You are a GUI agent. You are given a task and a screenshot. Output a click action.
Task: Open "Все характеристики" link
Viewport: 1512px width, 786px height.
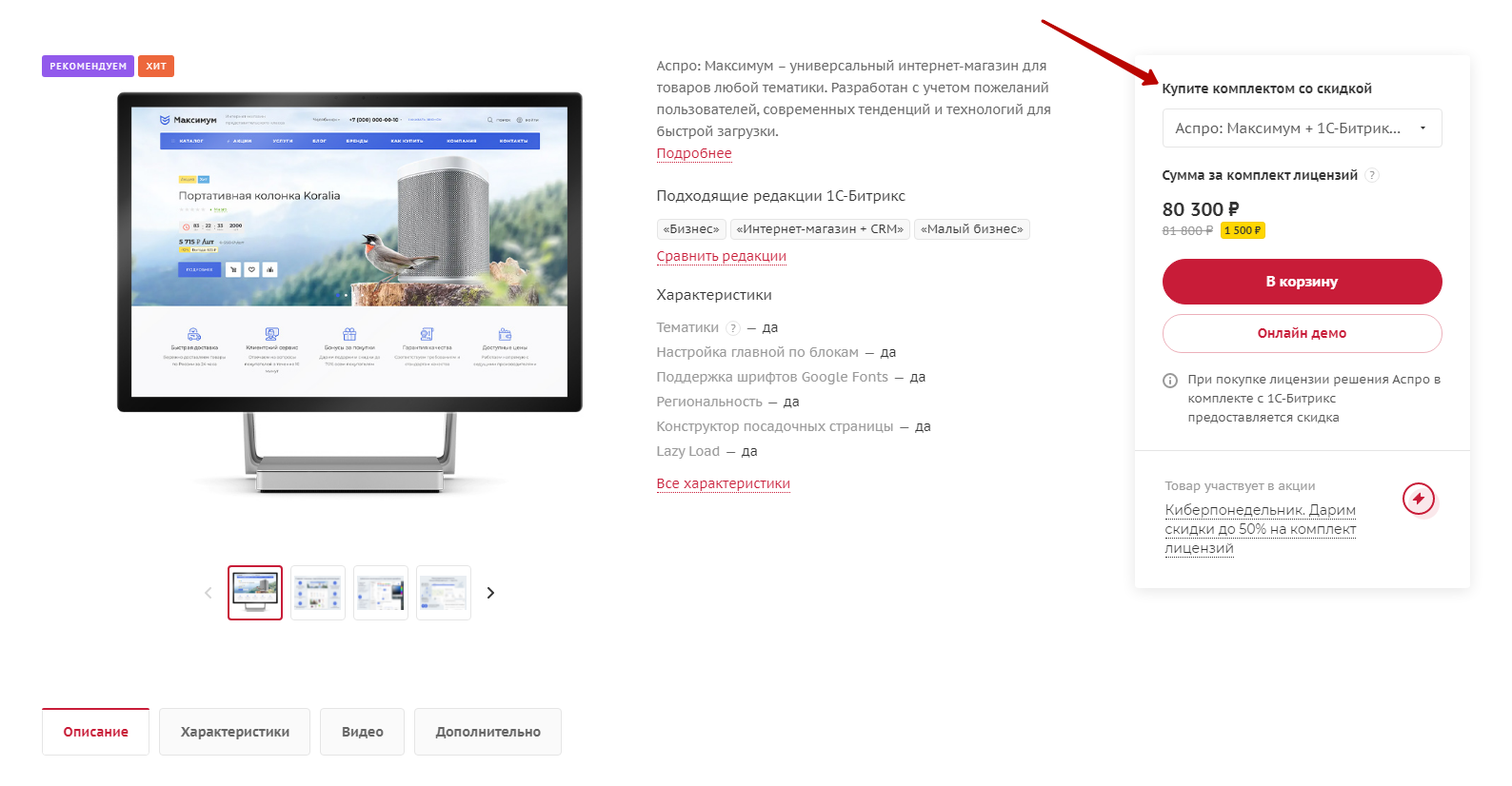724,483
